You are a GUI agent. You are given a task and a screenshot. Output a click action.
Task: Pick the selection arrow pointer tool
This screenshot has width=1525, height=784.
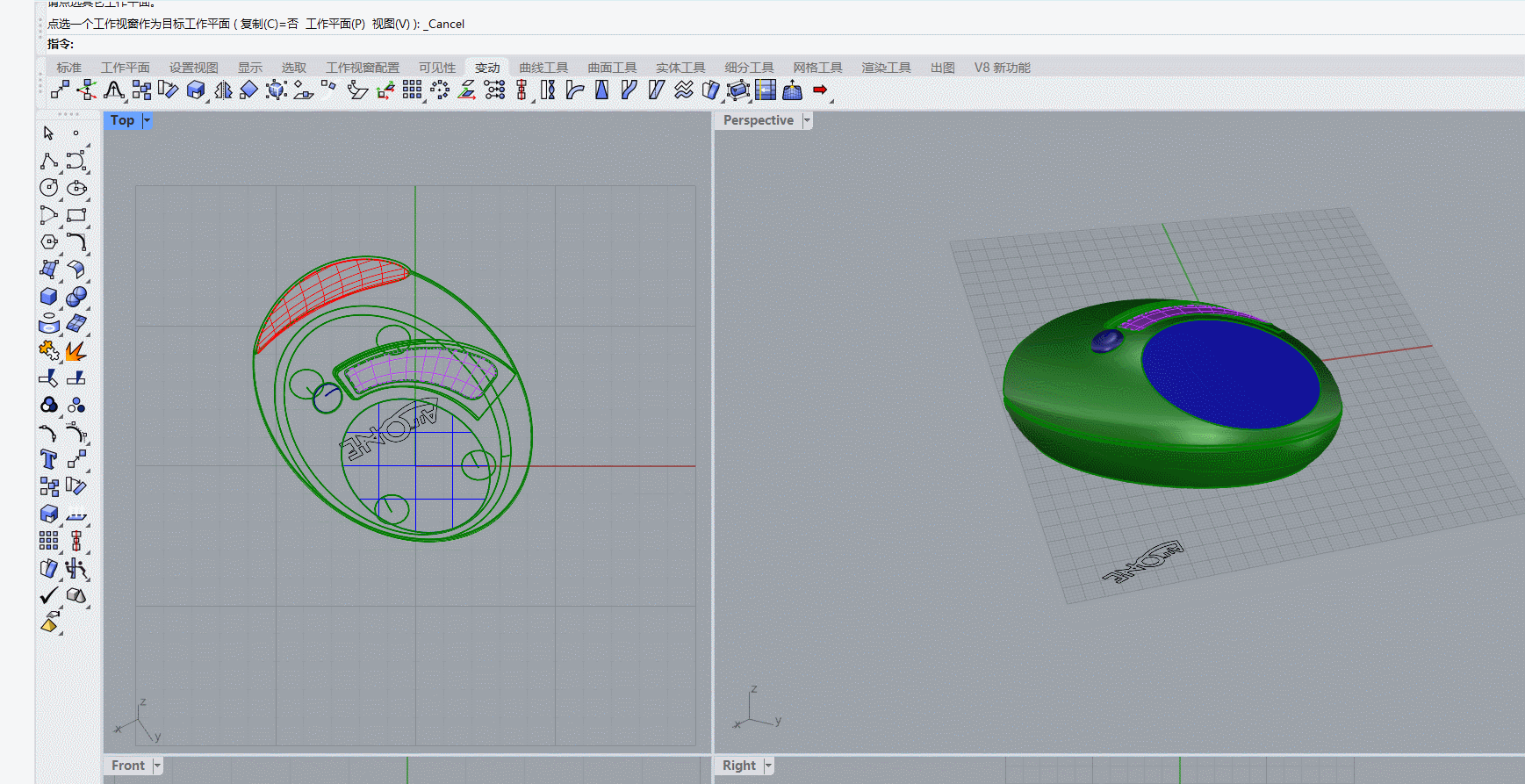pyautogui.click(x=49, y=133)
